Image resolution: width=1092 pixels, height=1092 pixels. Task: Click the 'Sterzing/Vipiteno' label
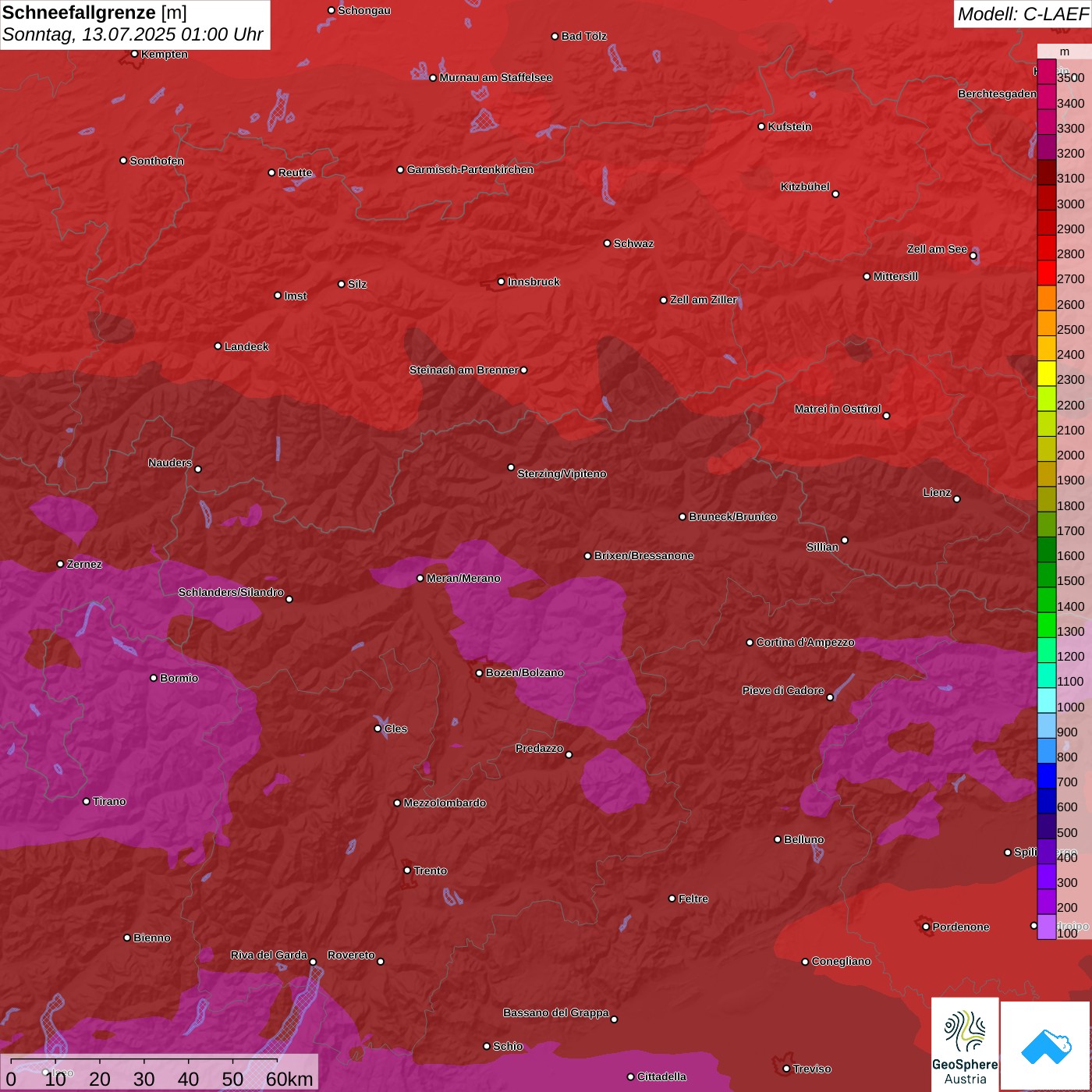tap(562, 474)
